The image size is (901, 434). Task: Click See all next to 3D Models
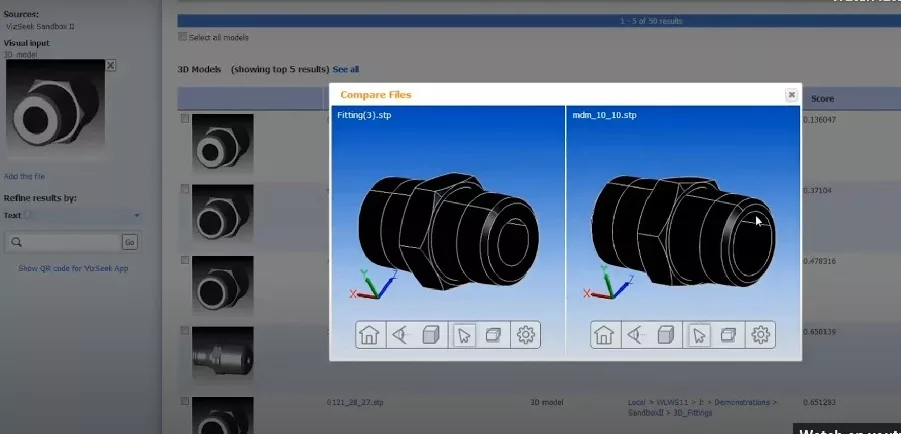pyautogui.click(x=346, y=70)
